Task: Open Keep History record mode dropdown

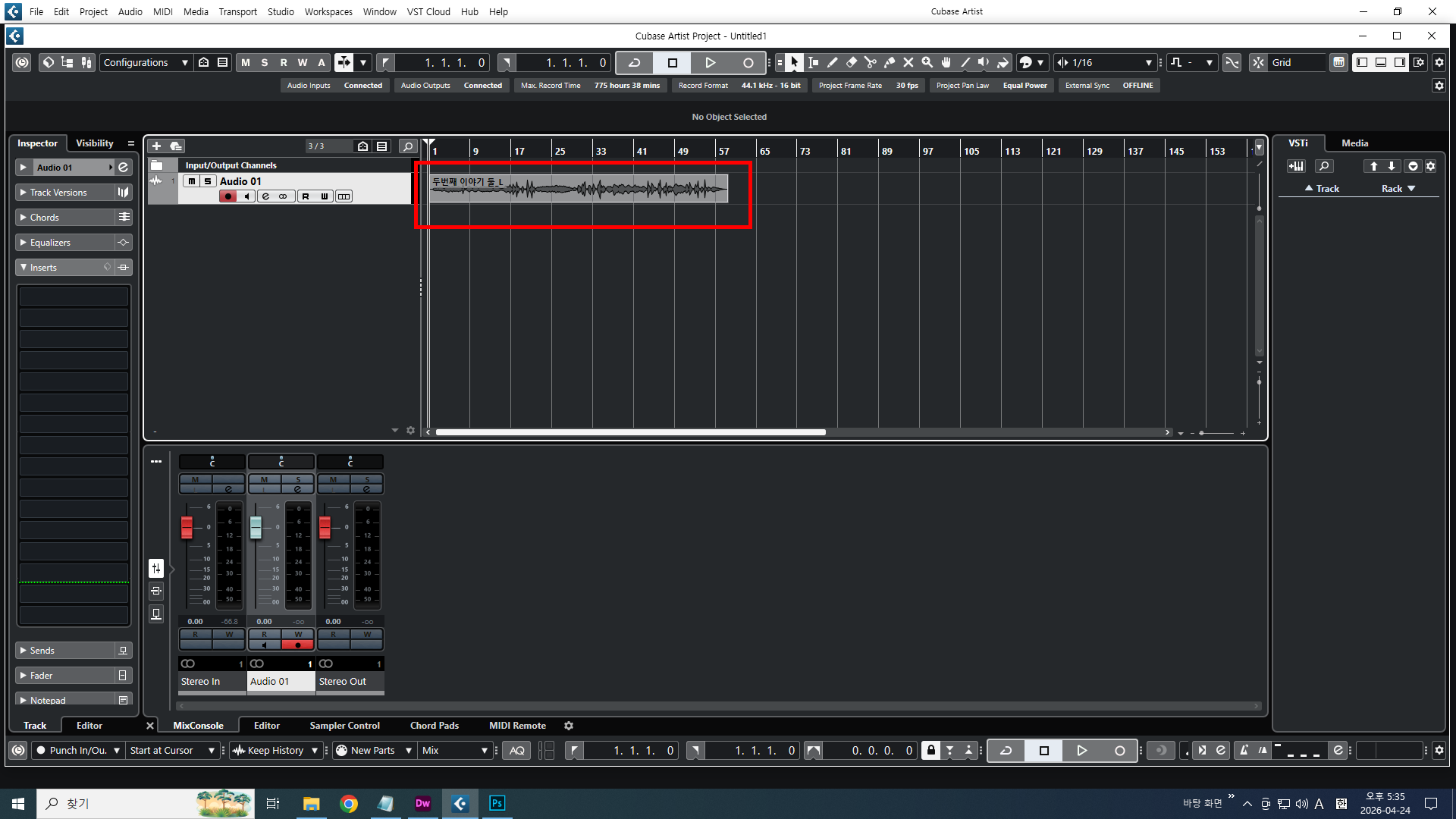Action: tap(275, 751)
